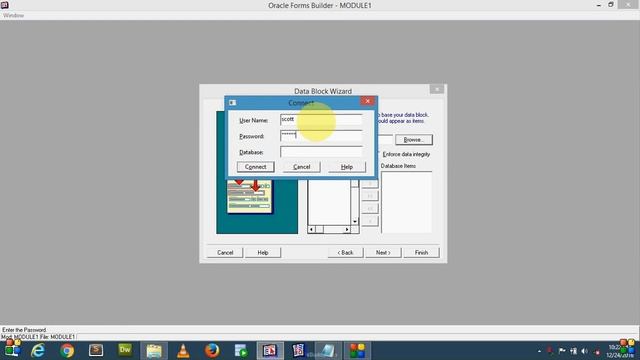Click the Database Items list box
Image resolution: width=640 pixels, height=360 pixels.
click(x=407, y=202)
